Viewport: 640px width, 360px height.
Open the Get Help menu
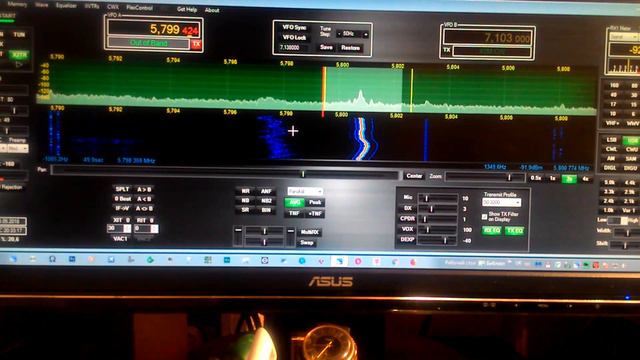point(187,9)
